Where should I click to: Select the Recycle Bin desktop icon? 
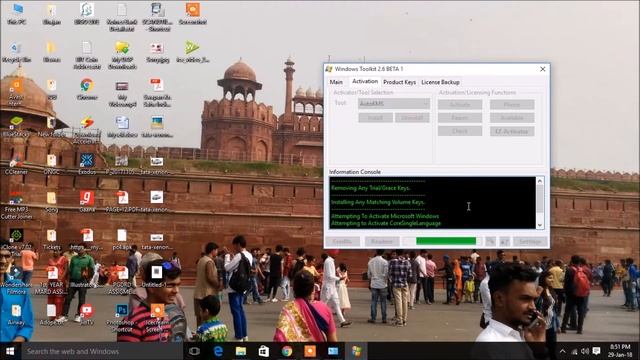click(x=16, y=52)
